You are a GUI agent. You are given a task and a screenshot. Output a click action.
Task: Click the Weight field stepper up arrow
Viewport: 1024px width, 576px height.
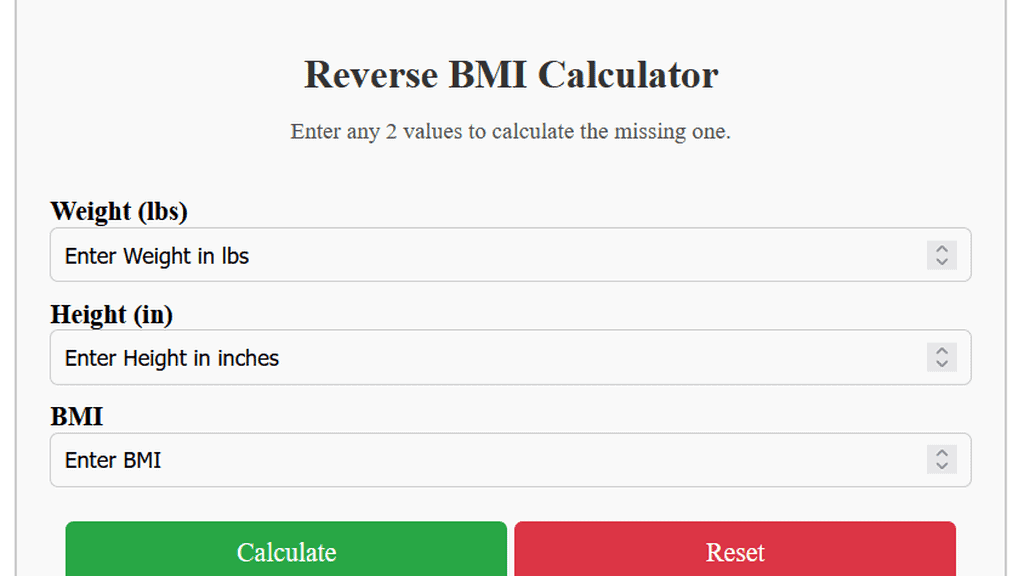tap(941, 250)
